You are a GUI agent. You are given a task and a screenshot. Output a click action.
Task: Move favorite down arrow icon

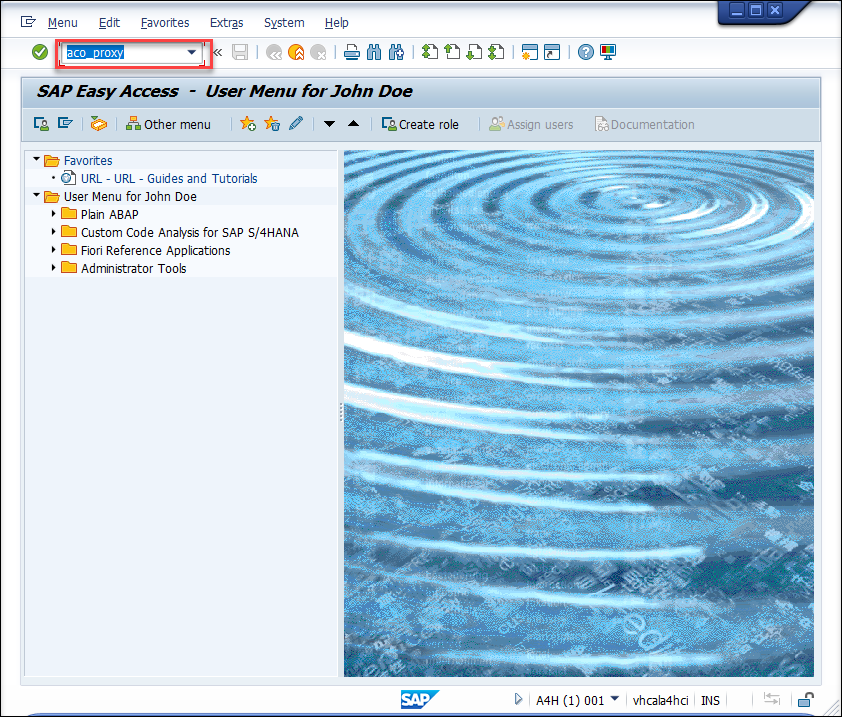point(330,124)
